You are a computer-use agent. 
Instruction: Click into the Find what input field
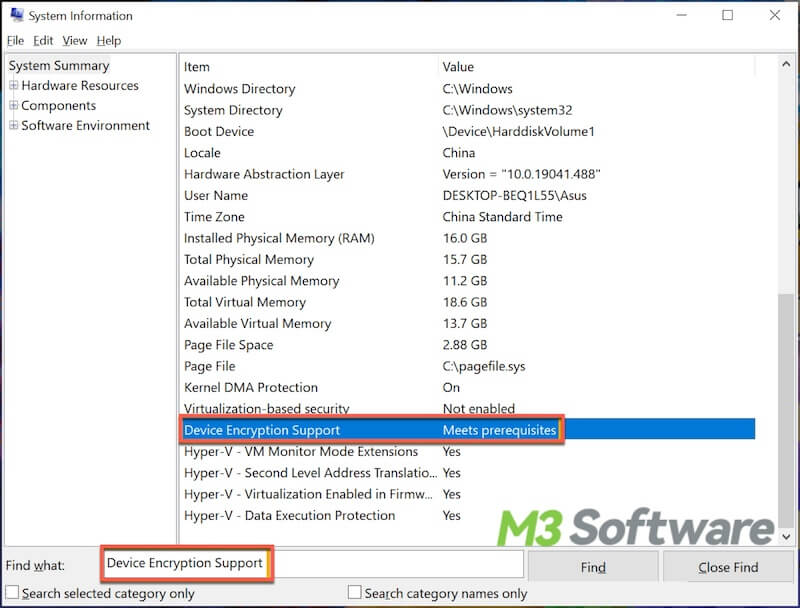312,563
